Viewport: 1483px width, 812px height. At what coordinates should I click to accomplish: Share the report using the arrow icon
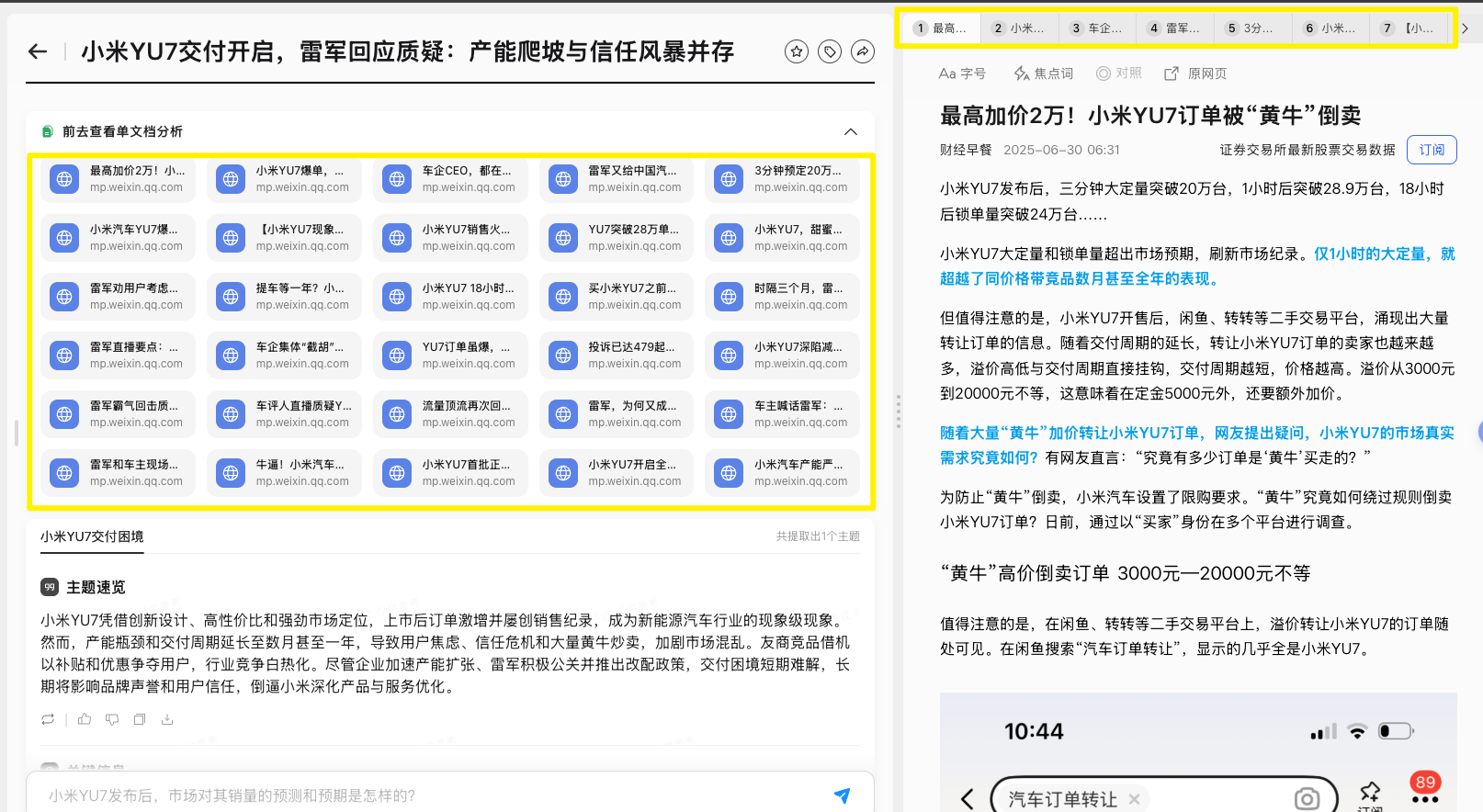pyautogui.click(x=863, y=51)
